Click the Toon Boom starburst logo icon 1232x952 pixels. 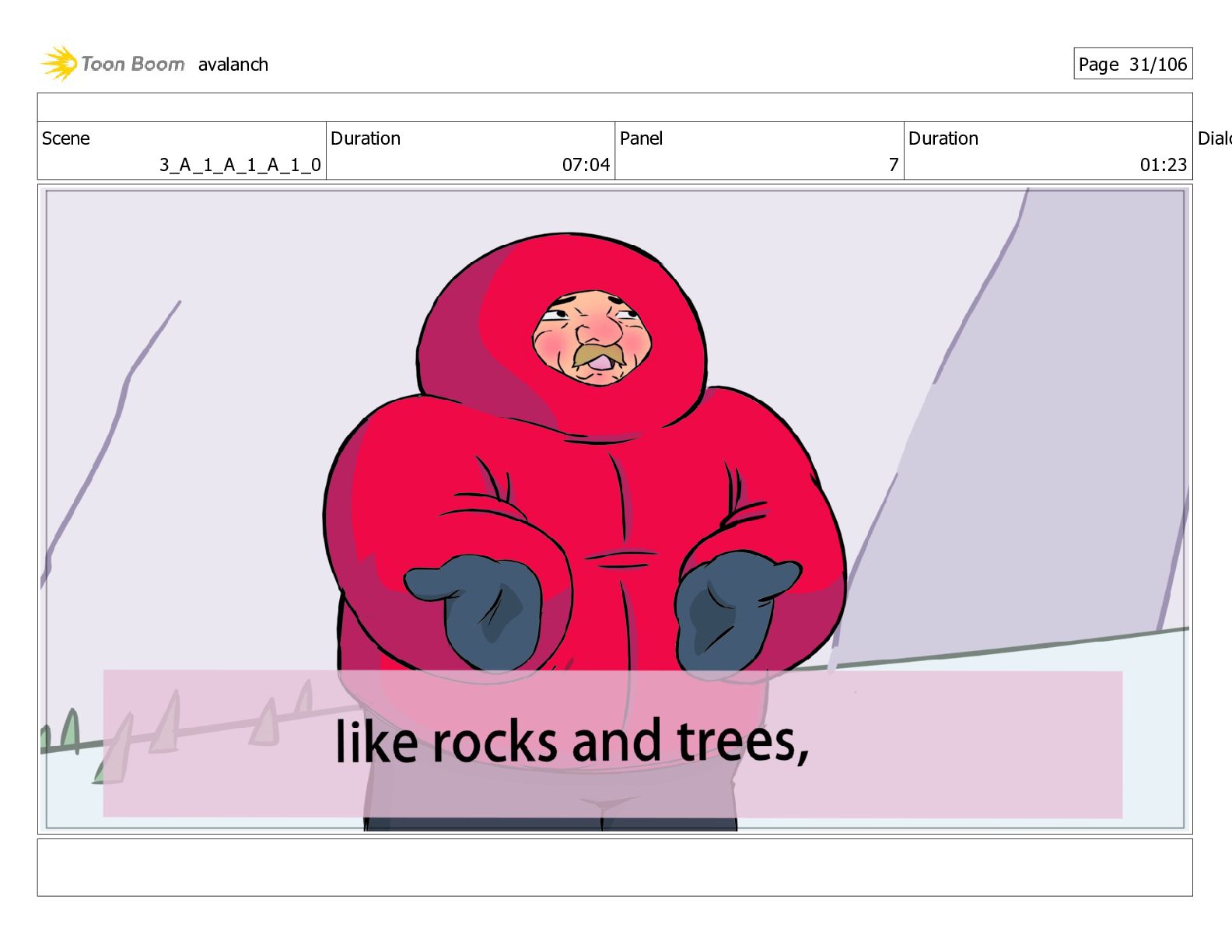coord(59,63)
